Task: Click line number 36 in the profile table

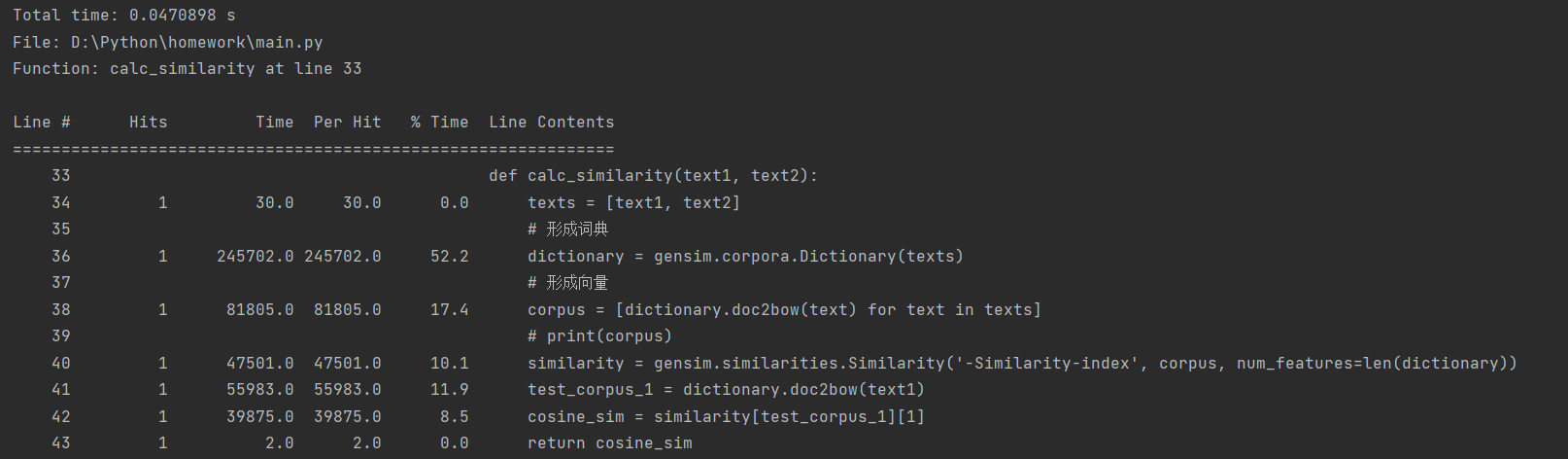Action: [60, 257]
